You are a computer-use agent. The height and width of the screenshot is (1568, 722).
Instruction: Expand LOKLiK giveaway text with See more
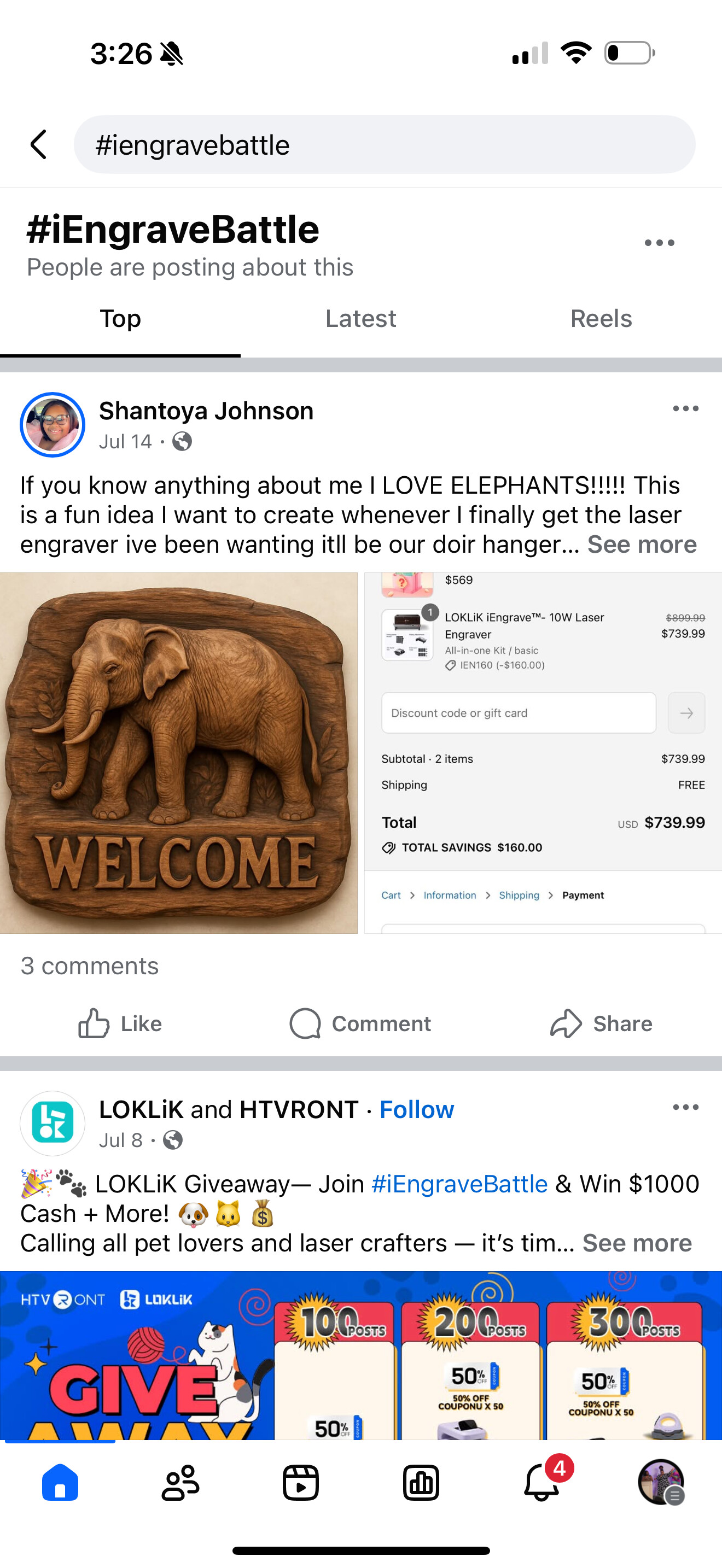(637, 1244)
